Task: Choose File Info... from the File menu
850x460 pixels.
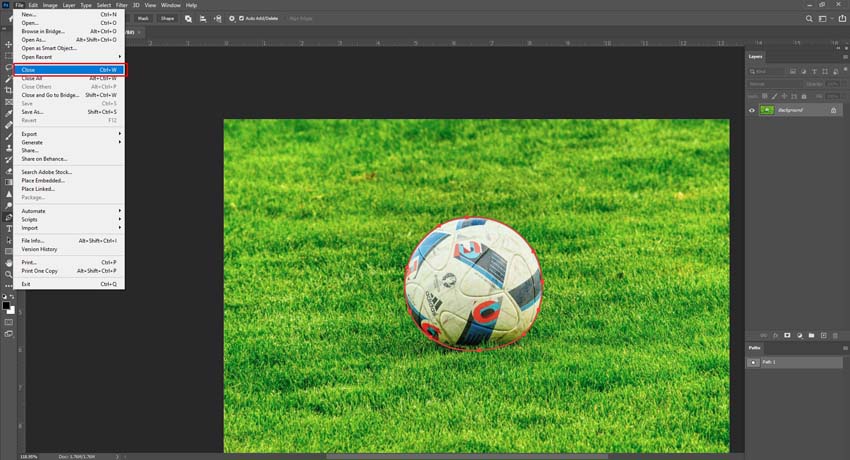Action: point(69,241)
